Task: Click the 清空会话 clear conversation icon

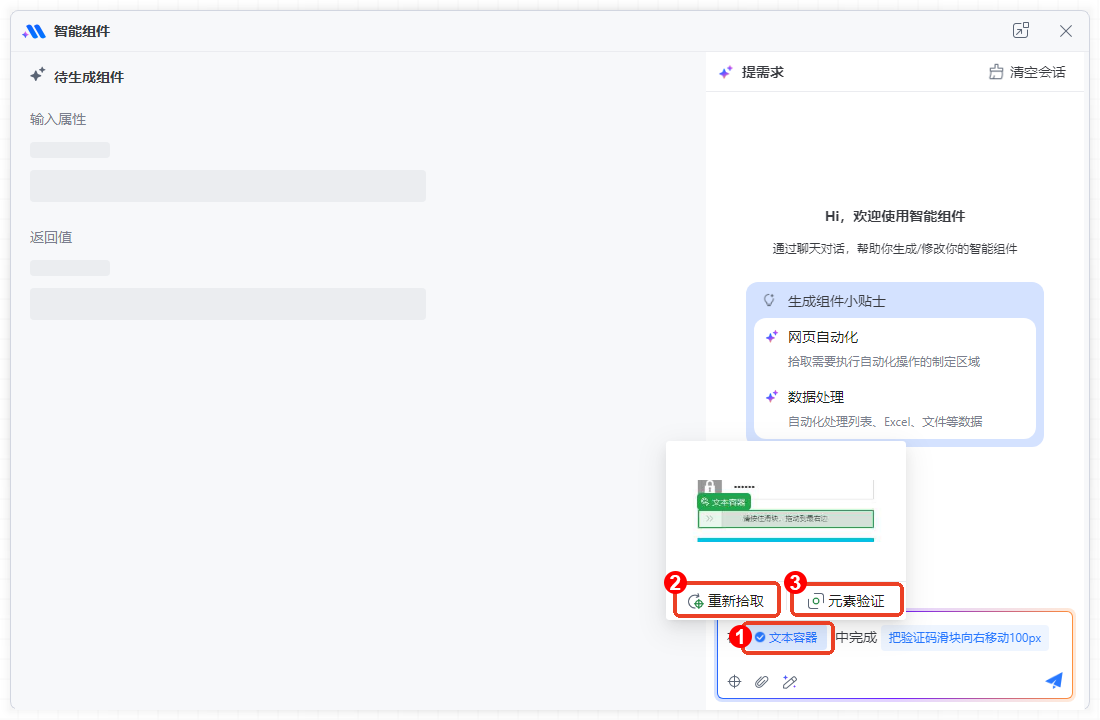Action: coord(996,72)
